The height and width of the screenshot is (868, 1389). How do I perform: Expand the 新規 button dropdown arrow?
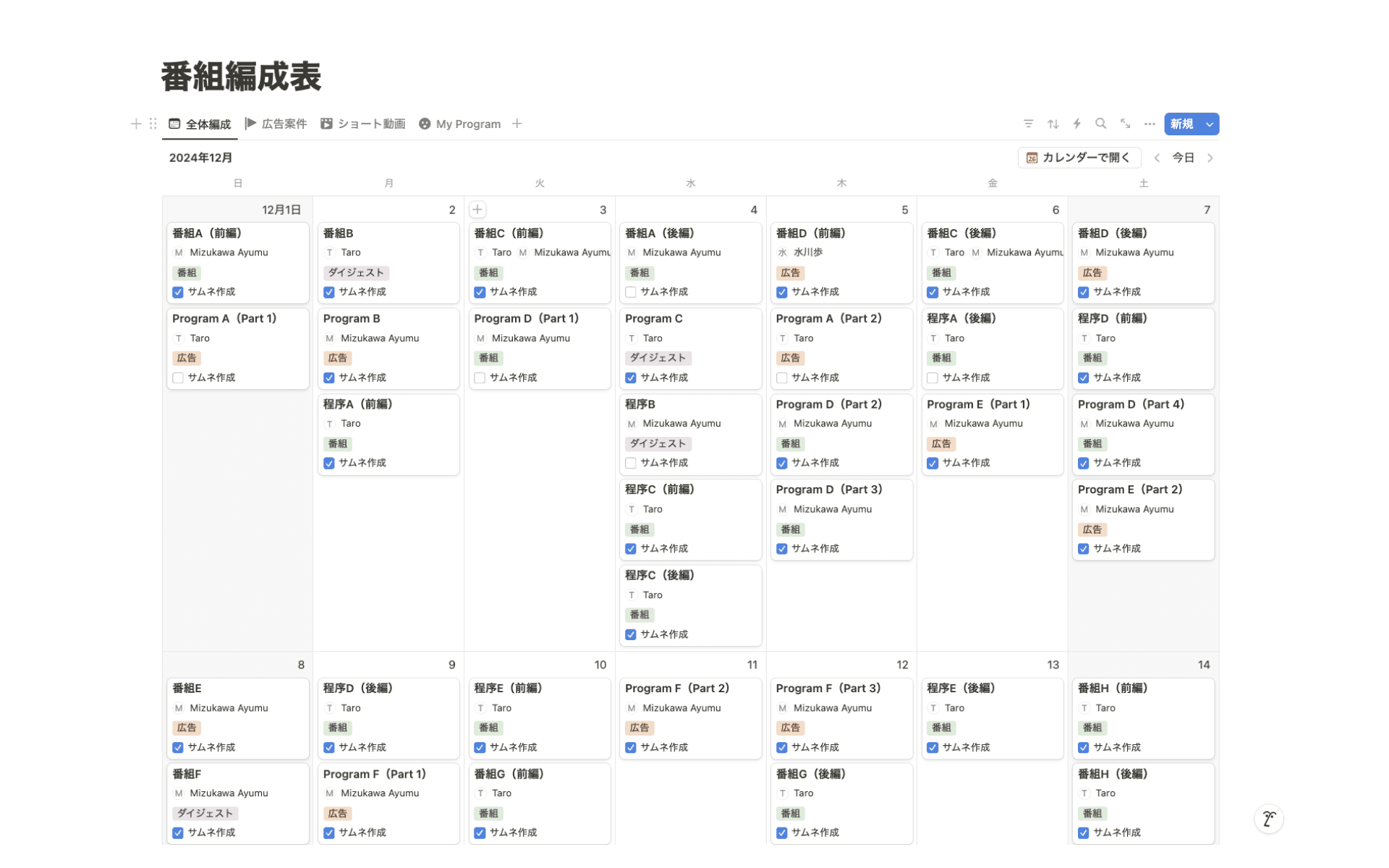tap(1209, 124)
